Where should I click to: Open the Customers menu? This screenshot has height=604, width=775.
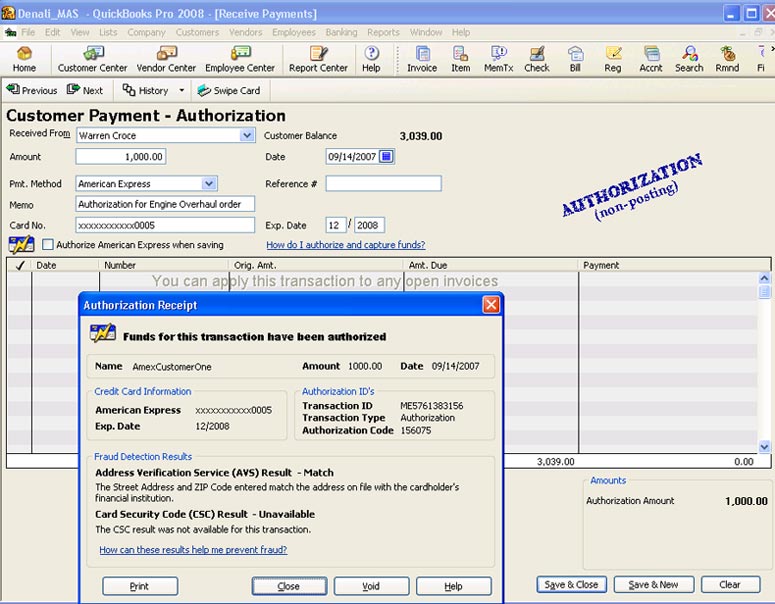197,32
